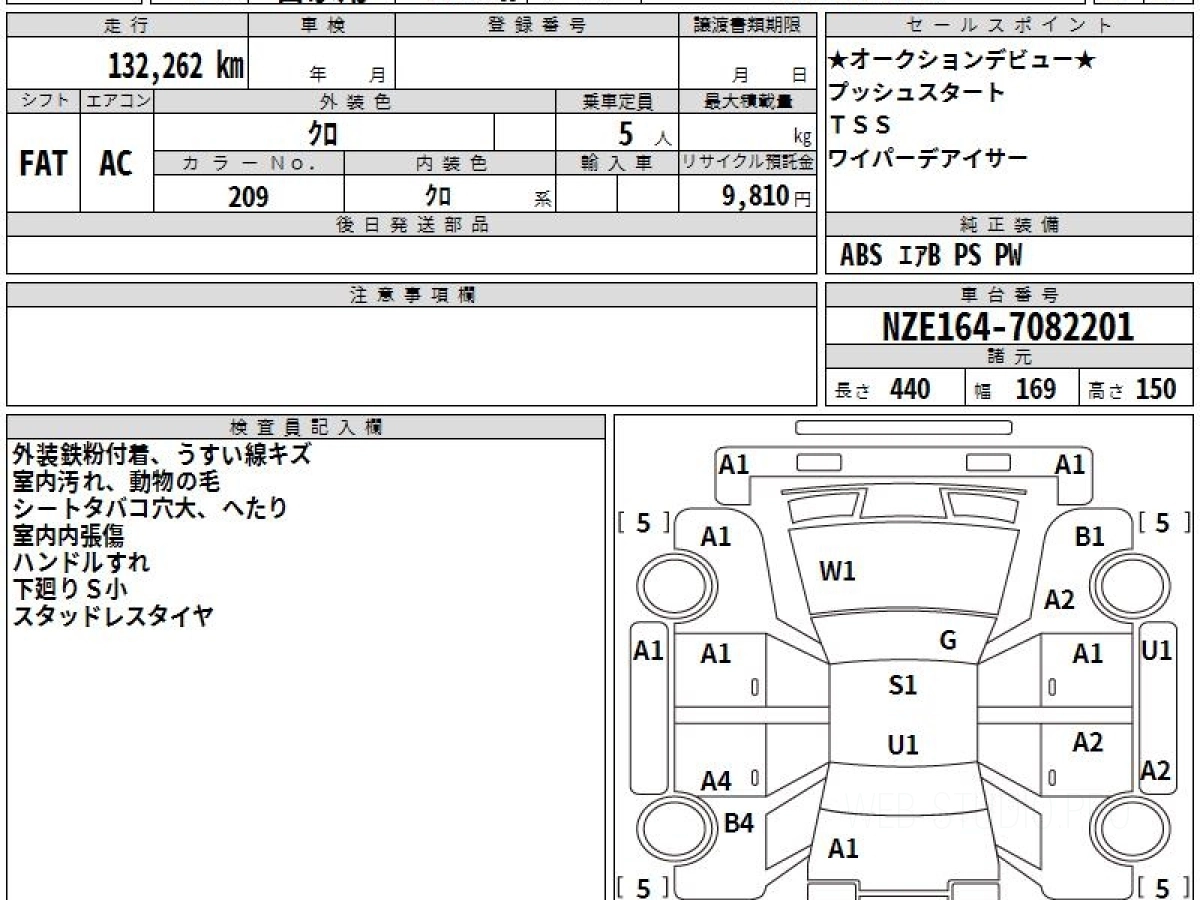Select the ワイパーデアイサー sales point line

click(928, 158)
